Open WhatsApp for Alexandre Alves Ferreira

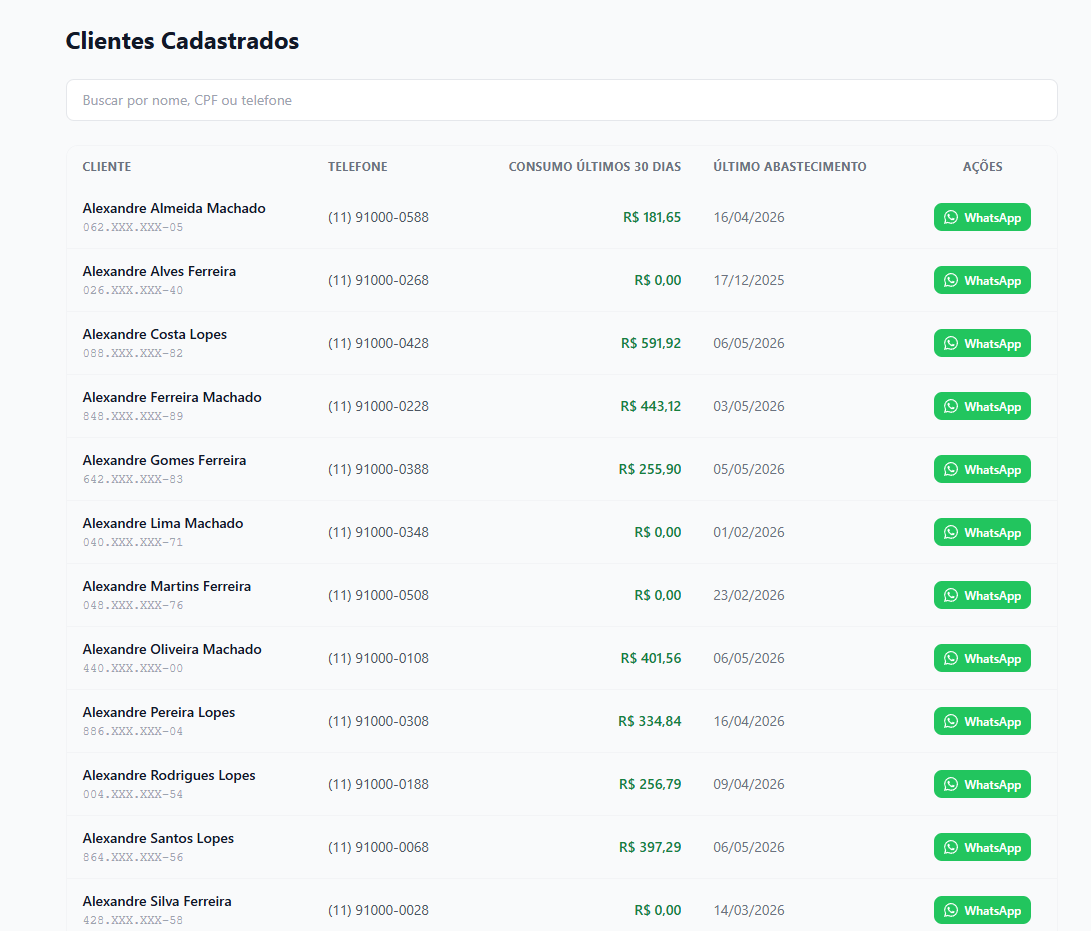pyautogui.click(x=982, y=280)
